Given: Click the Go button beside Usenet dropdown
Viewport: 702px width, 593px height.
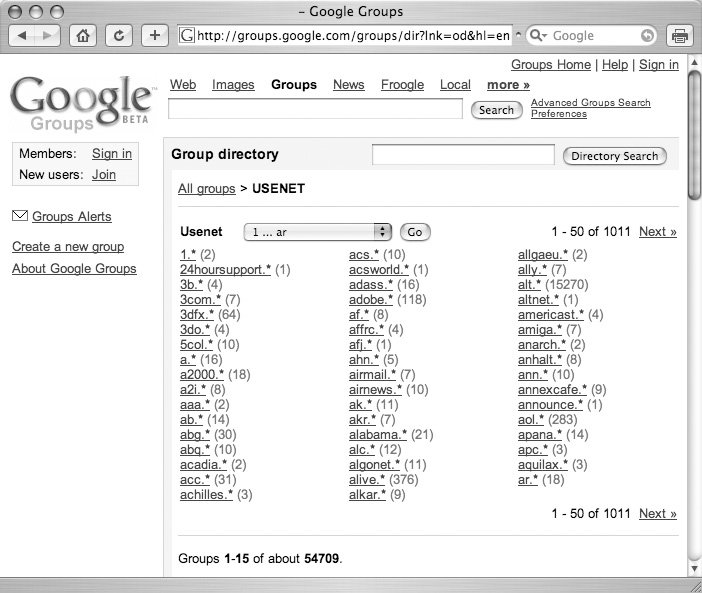Looking at the screenshot, I should point(415,232).
